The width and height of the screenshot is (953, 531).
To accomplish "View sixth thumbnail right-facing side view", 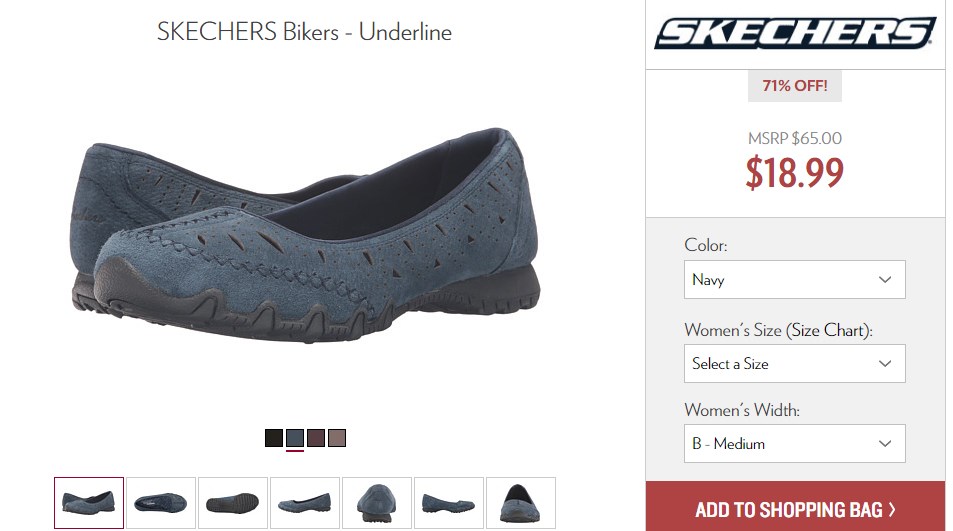I will (449, 503).
